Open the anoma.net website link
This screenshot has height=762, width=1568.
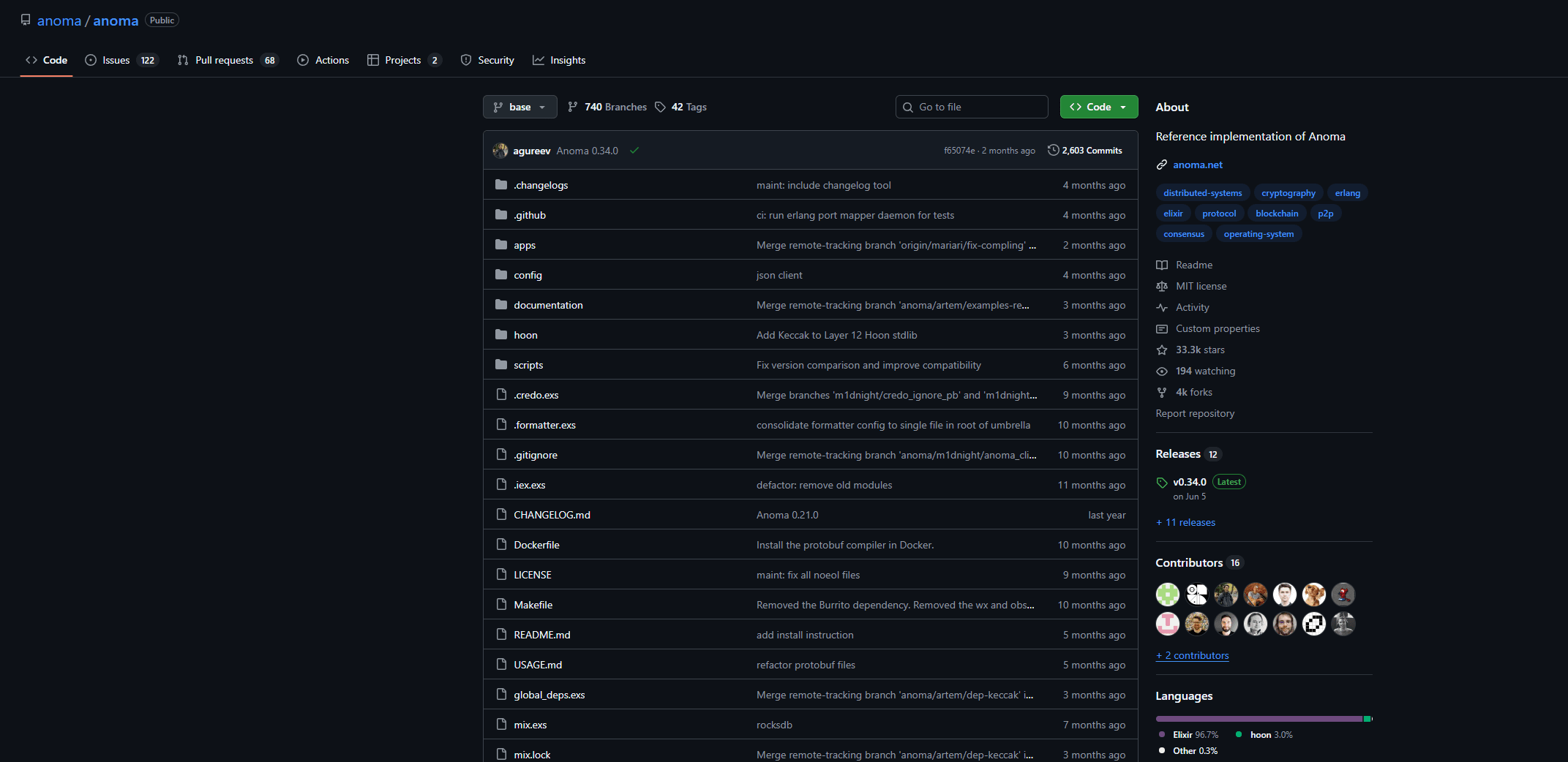[x=1197, y=165]
